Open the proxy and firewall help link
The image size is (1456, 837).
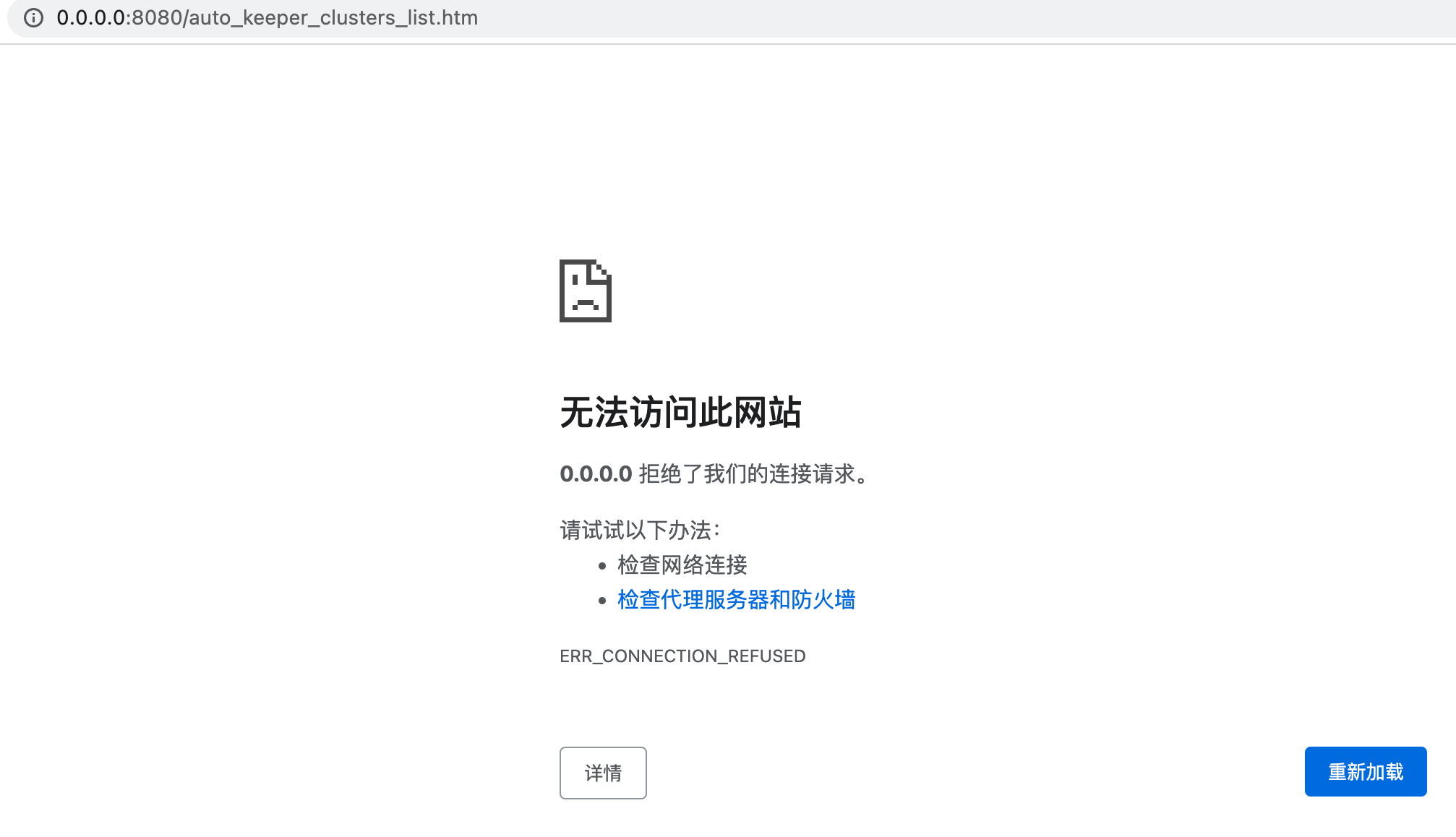click(x=735, y=600)
